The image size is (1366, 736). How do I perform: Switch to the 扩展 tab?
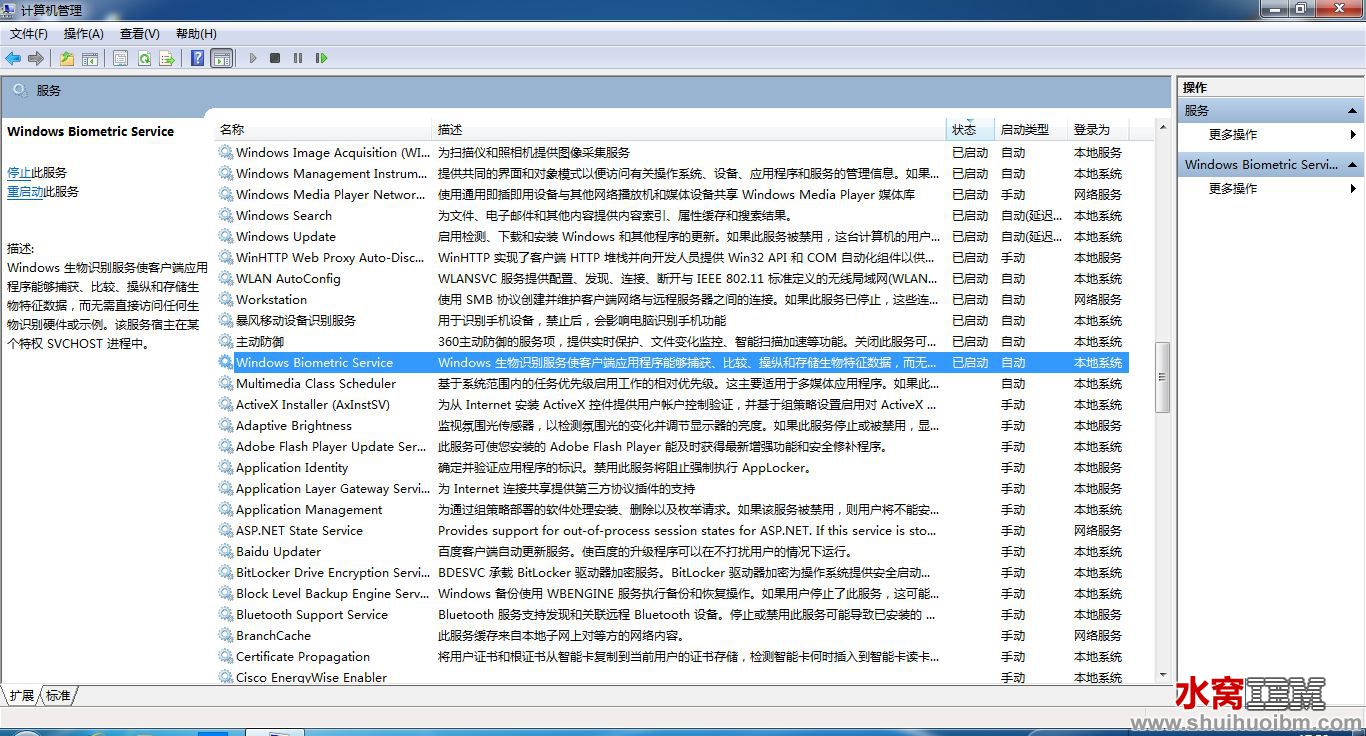click(x=22, y=695)
